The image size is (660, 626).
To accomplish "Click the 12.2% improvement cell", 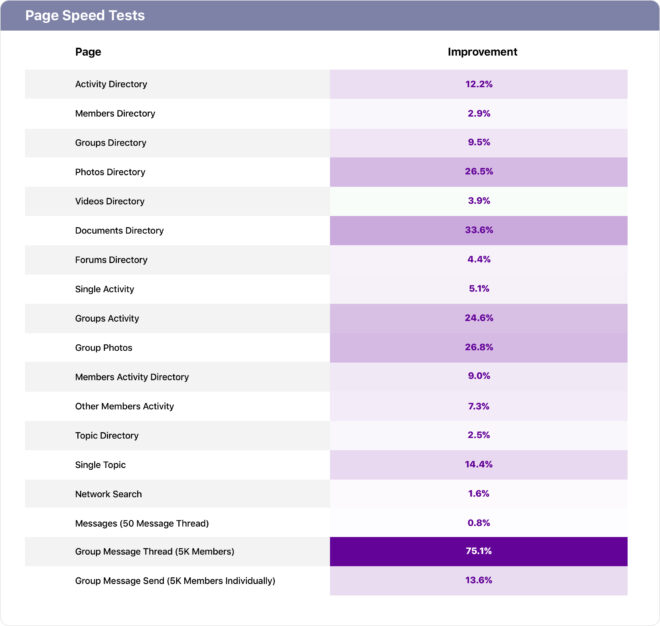I will [x=479, y=84].
